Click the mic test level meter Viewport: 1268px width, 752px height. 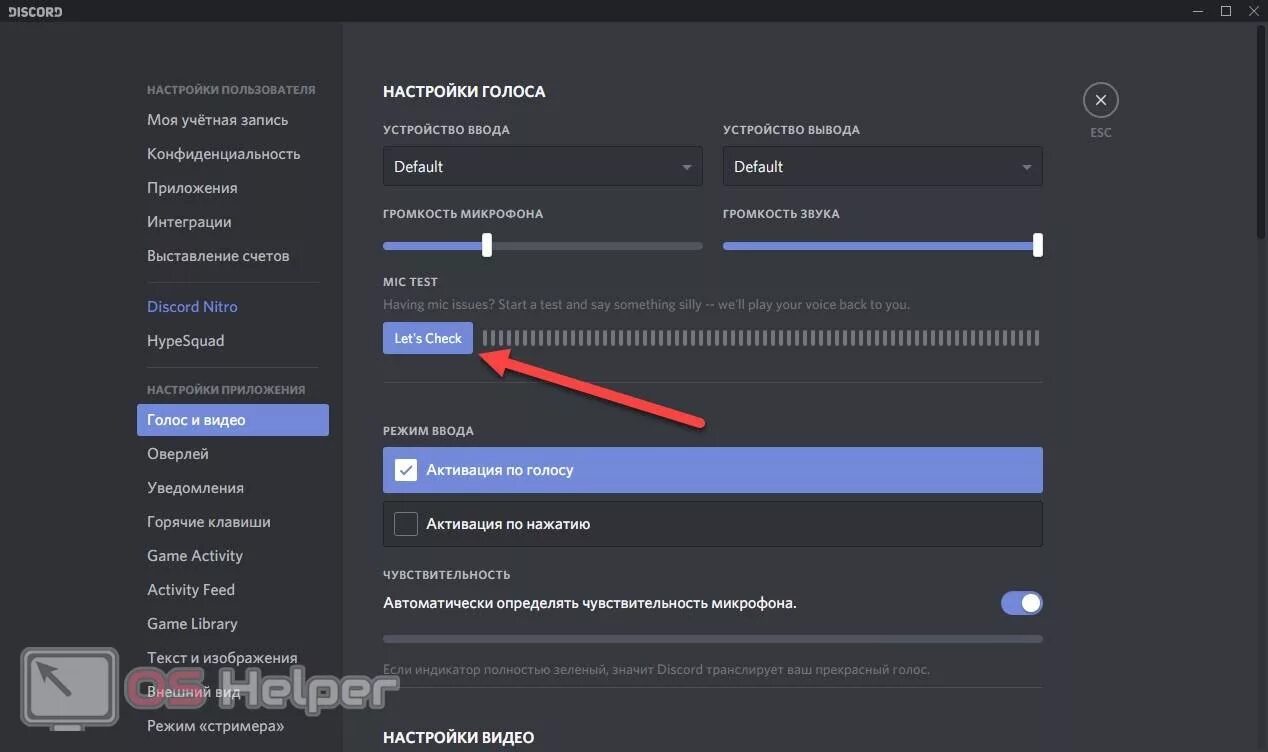(x=761, y=338)
